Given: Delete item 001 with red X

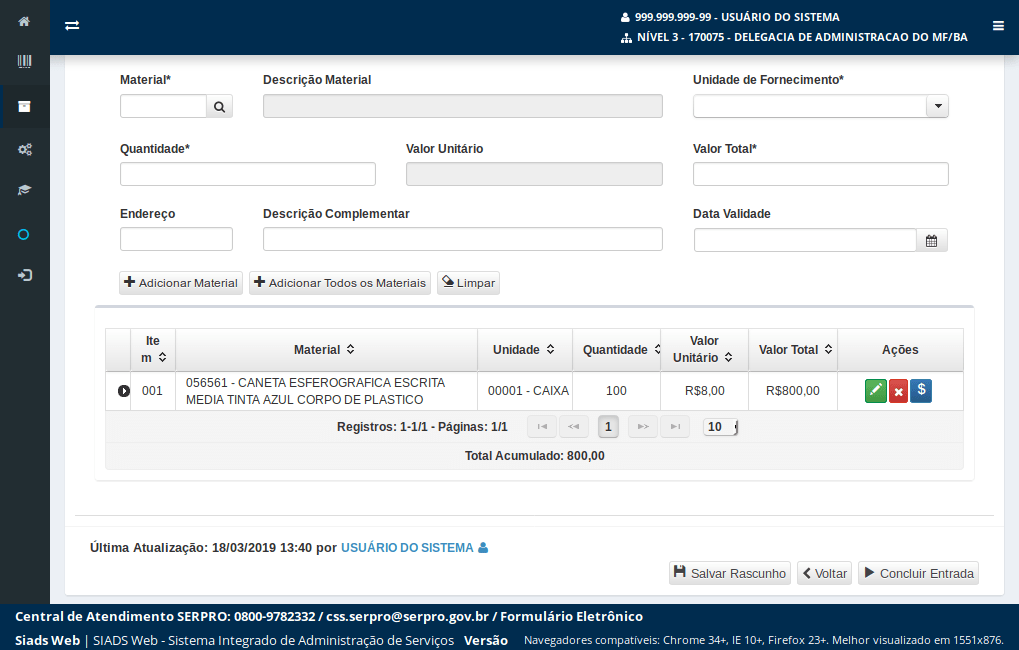Looking at the screenshot, I should pos(898,391).
